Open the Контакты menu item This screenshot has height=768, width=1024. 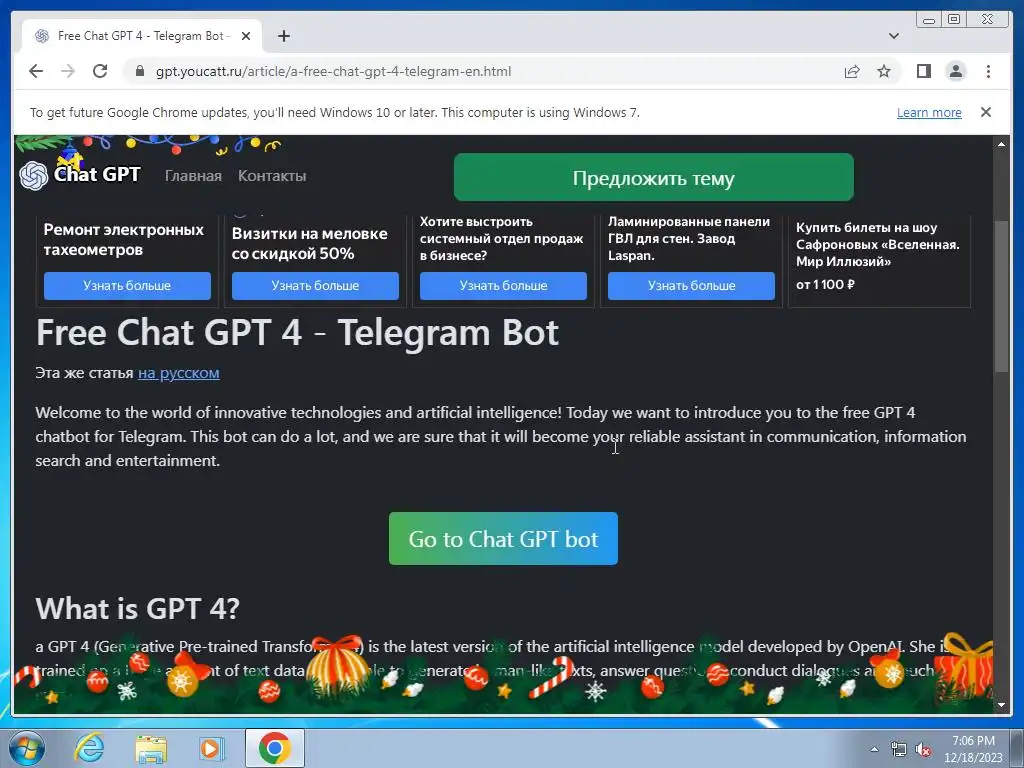272,176
